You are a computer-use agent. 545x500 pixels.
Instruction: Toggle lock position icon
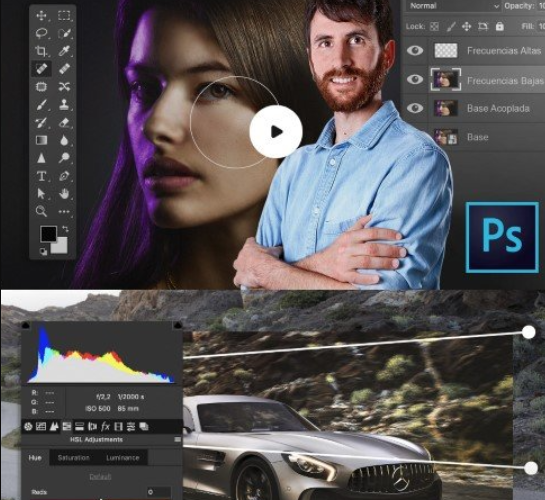click(x=466, y=26)
